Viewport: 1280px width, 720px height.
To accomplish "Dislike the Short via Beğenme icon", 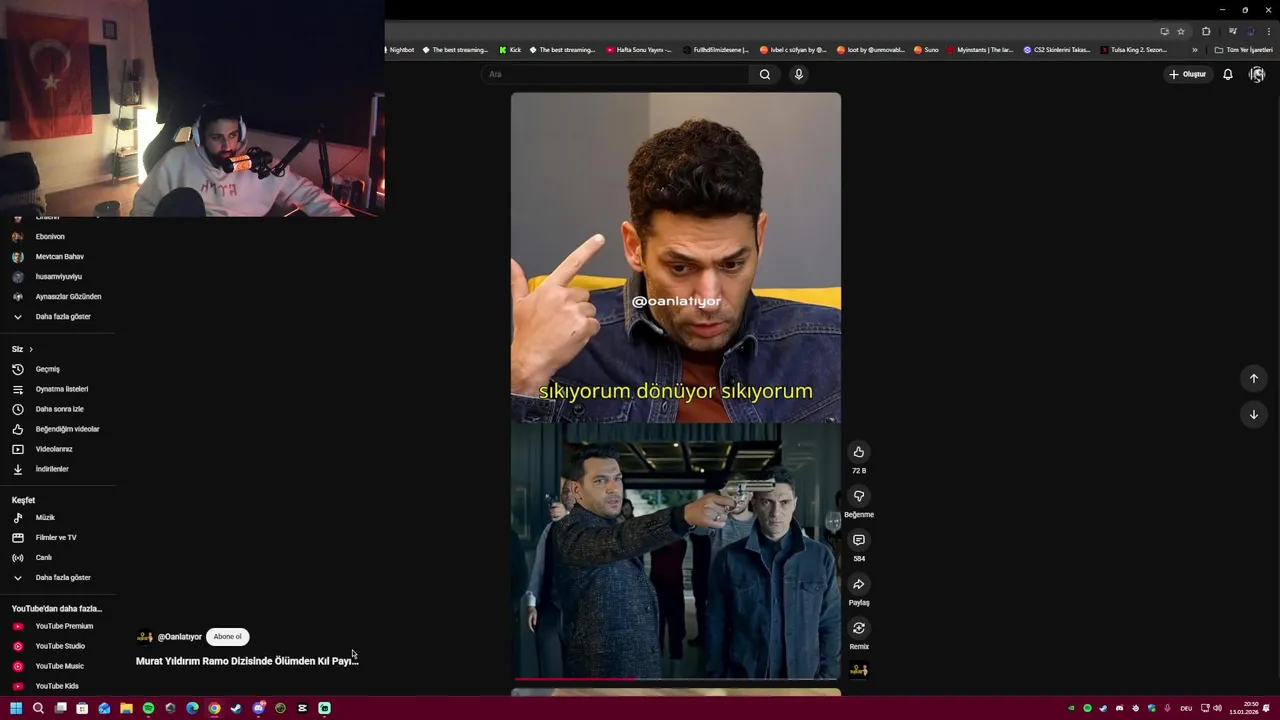I will [x=858, y=496].
